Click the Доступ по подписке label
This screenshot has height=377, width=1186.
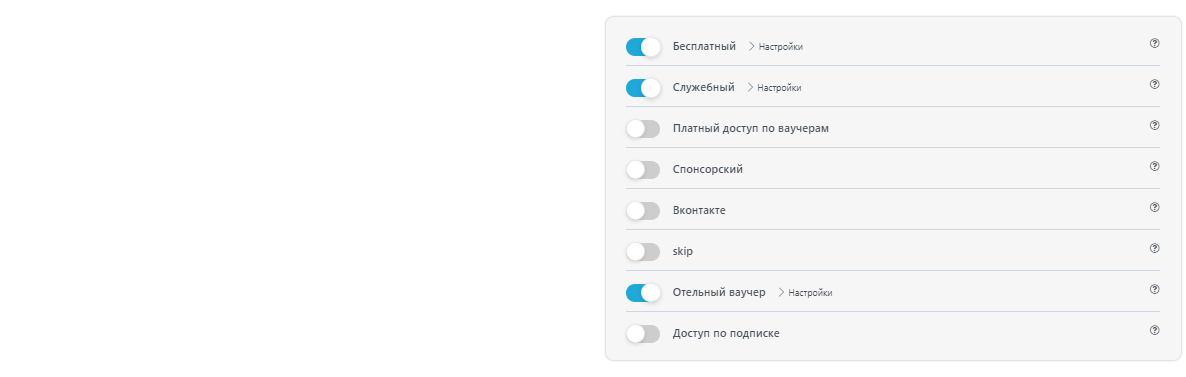(726, 333)
